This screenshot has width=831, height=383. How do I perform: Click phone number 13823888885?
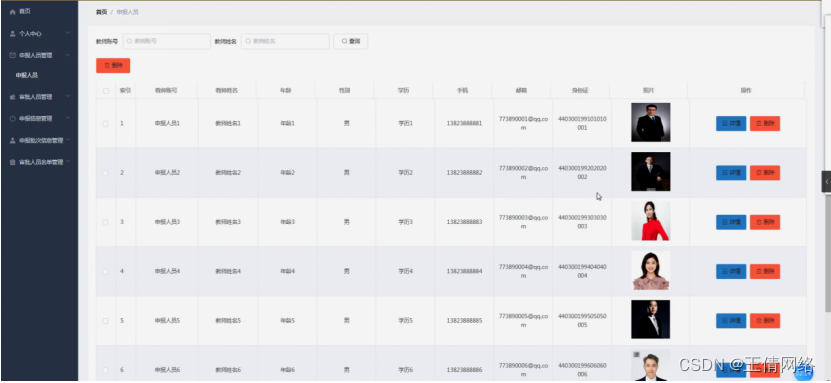point(464,320)
